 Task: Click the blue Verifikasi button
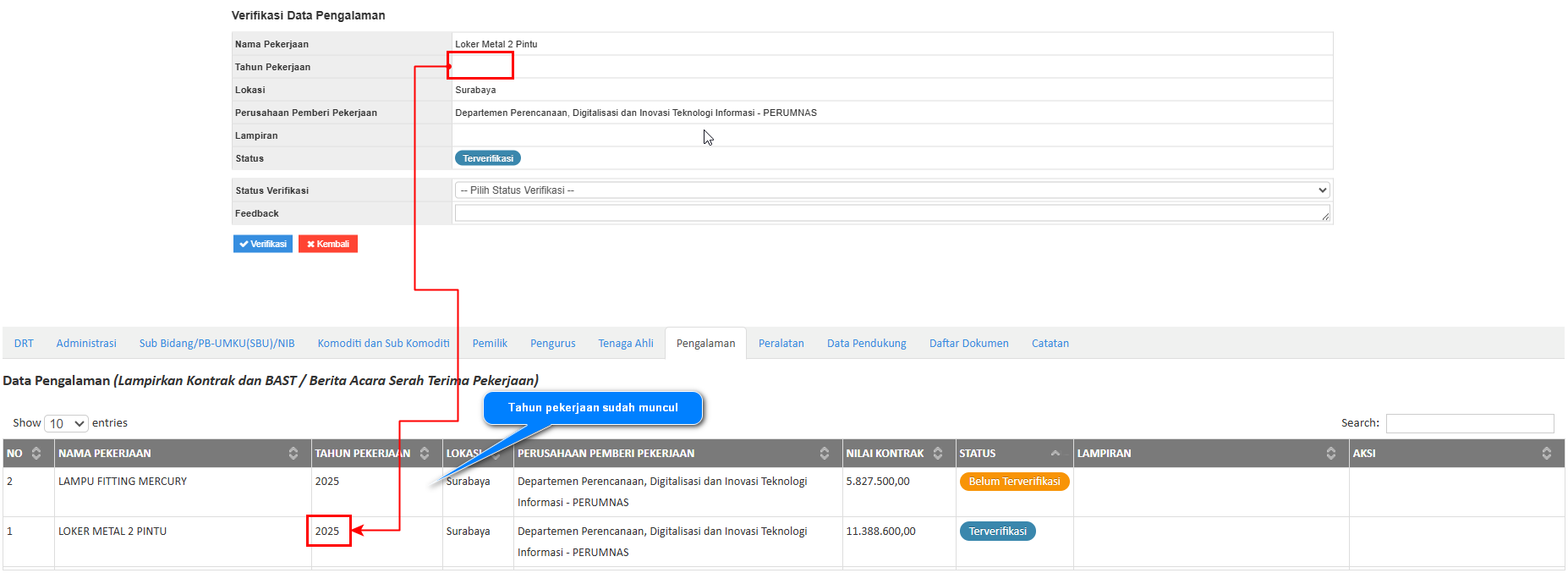(262, 244)
